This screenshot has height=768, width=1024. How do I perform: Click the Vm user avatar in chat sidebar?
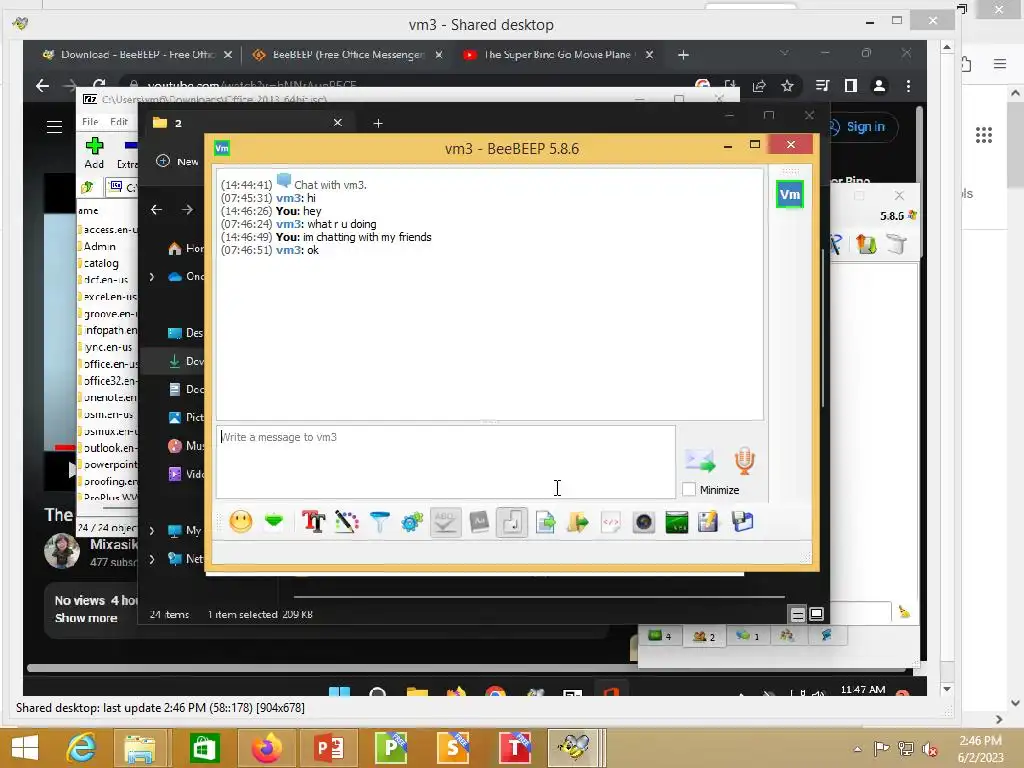pos(790,194)
